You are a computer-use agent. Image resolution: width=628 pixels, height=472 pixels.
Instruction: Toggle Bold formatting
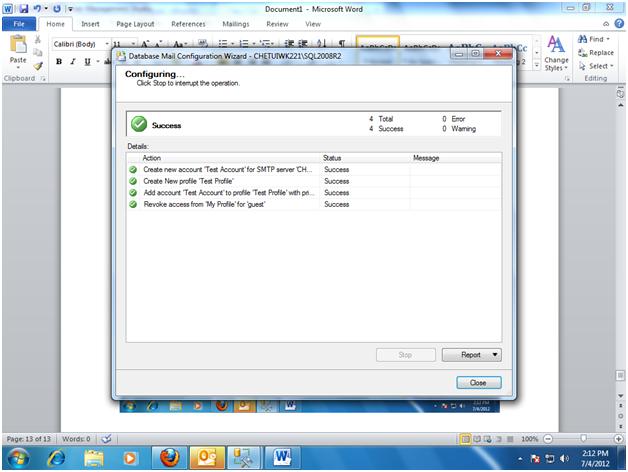tap(59, 61)
